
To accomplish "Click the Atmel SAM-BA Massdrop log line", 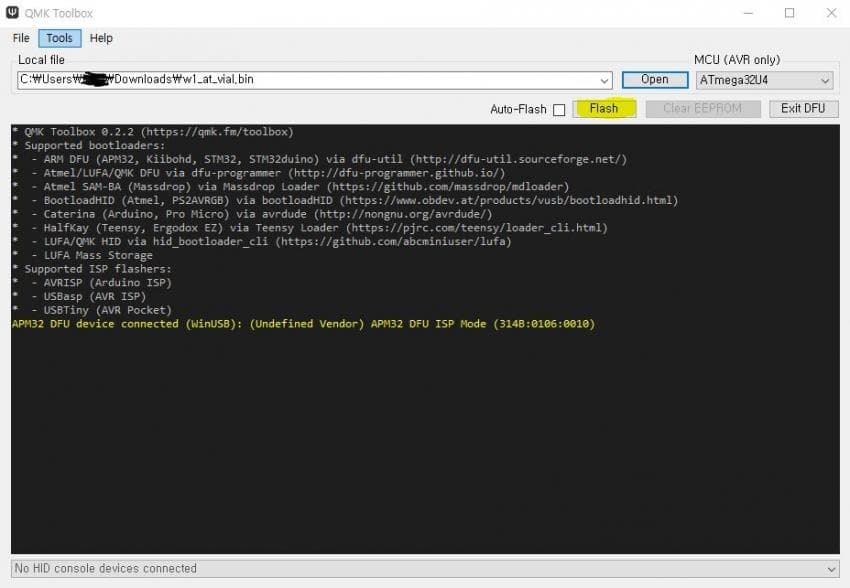I will pos(291,186).
